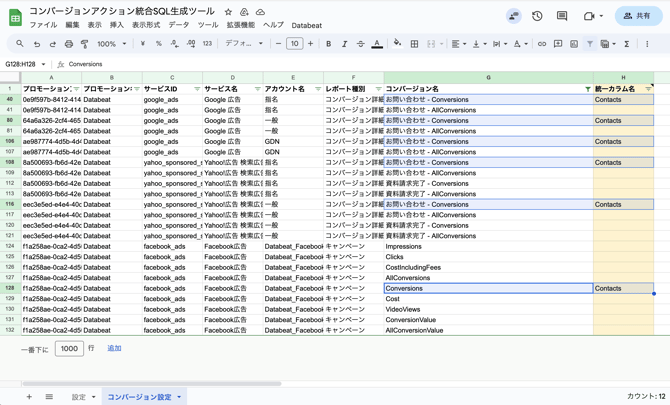Star this spreadsheet document
The width and height of the screenshot is (670, 405).
coord(228,12)
